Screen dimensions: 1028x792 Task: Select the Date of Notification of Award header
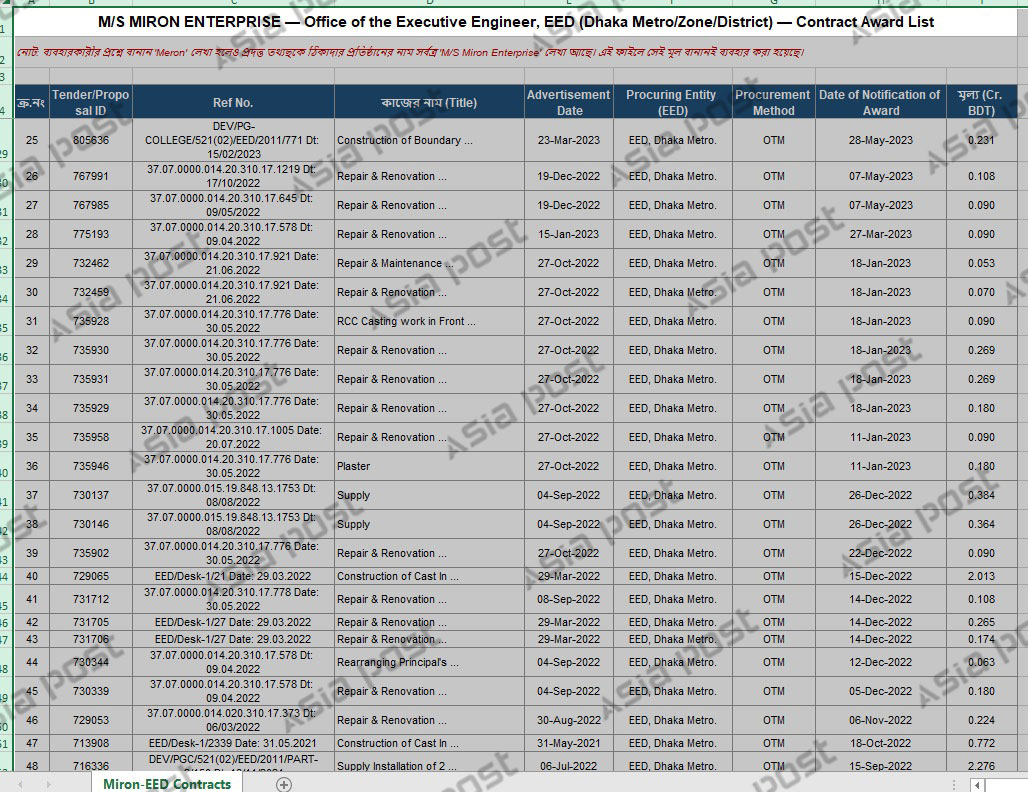[x=880, y=102]
